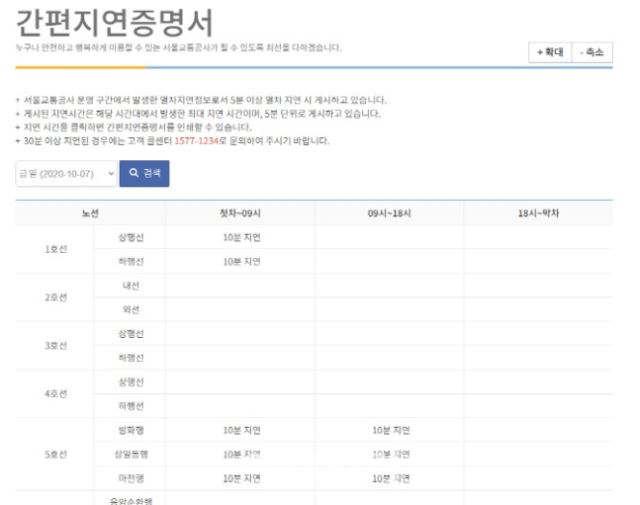Click the 1호선 row label
640x505 pixels.
tap(56, 249)
